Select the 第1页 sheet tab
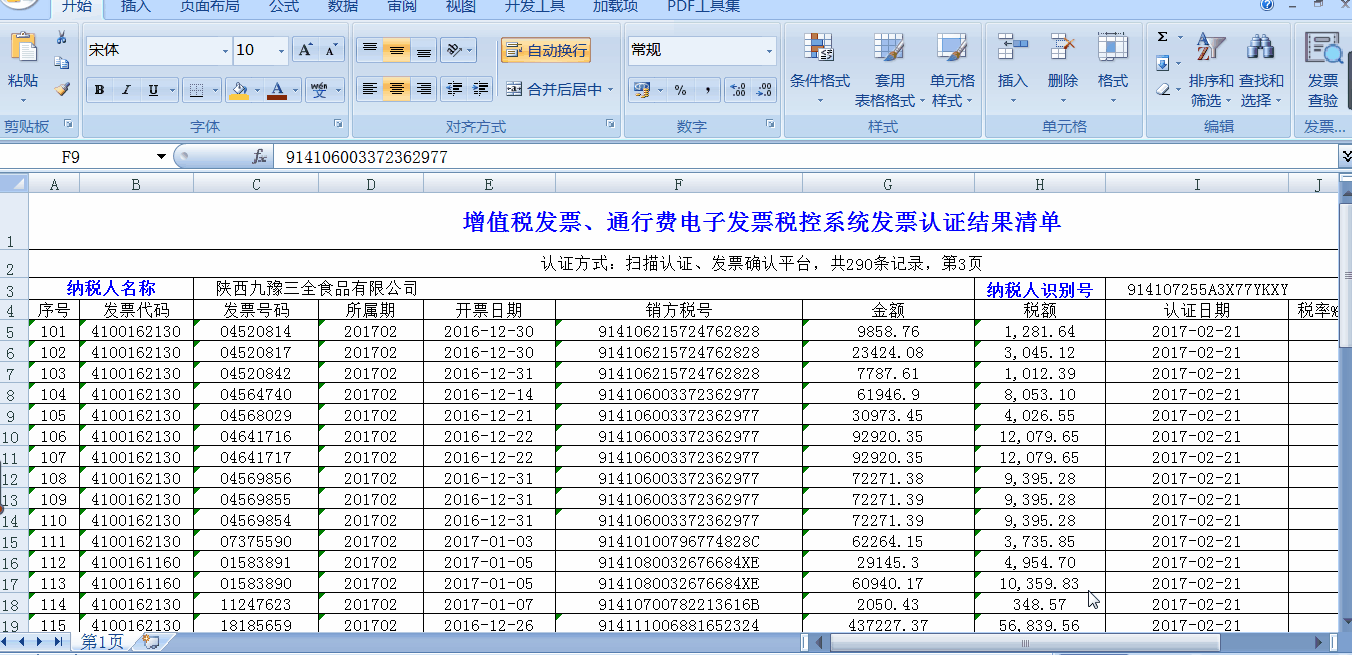Viewport: 1352px width, 655px height. coord(100,642)
